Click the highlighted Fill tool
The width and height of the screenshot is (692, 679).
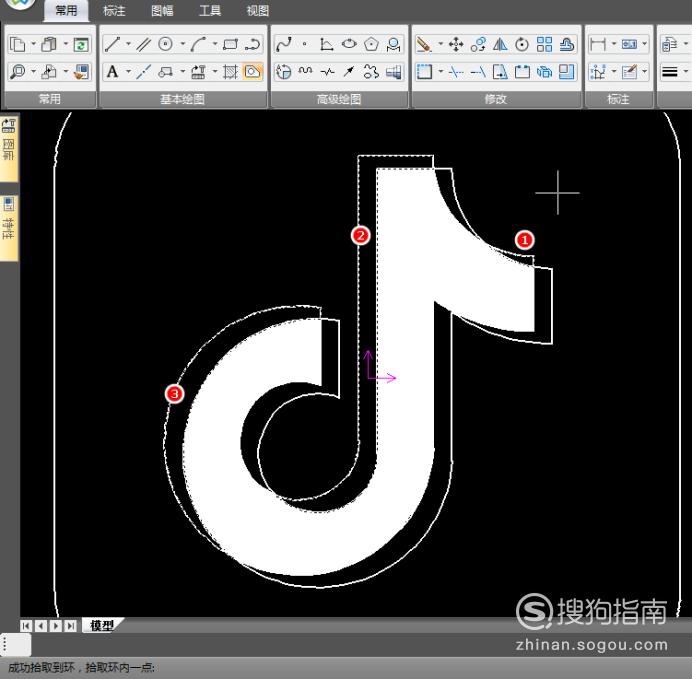[x=253, y=71]
